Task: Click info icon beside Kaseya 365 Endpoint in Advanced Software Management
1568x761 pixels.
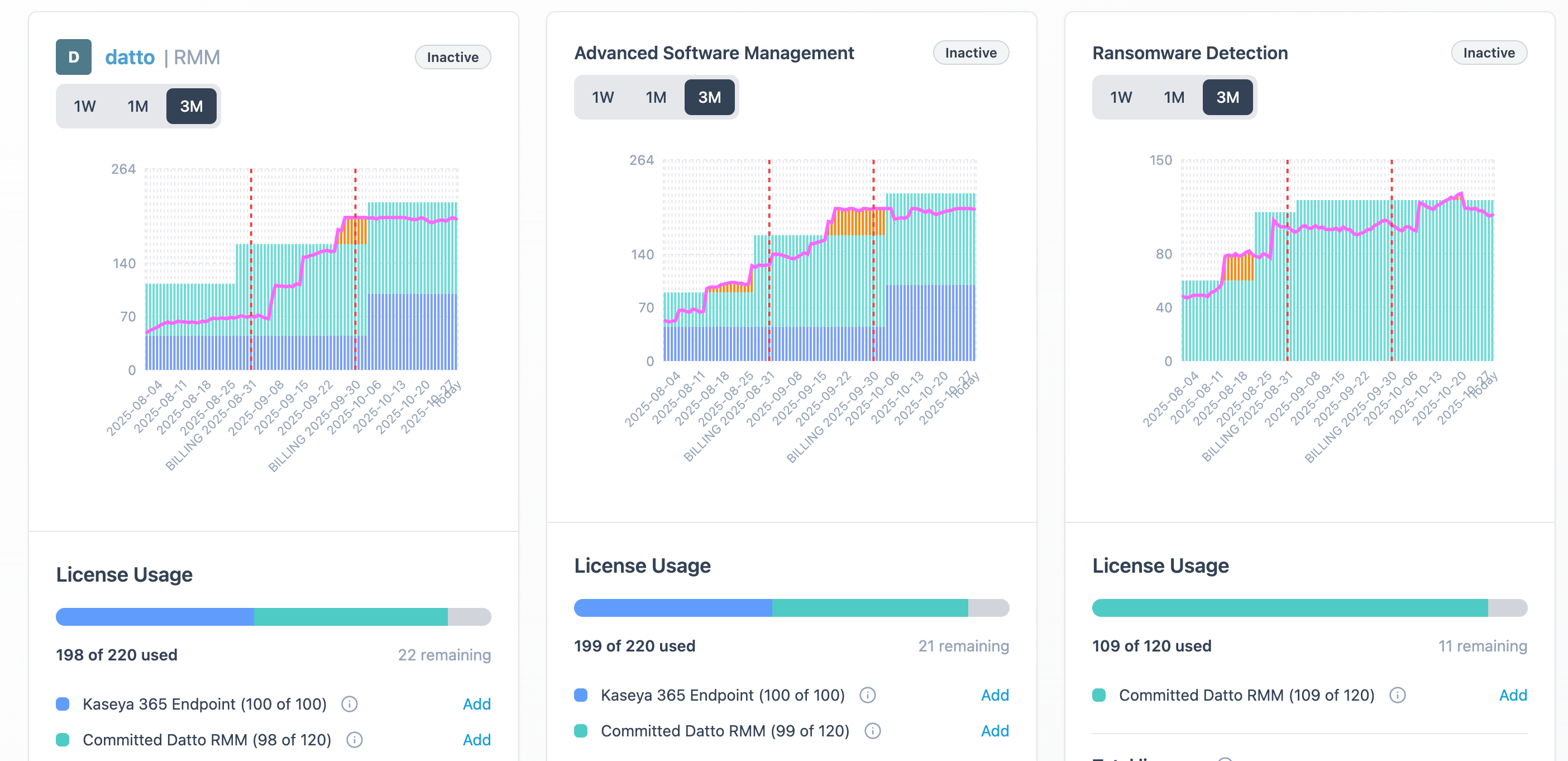Action: tap(867, 695)
